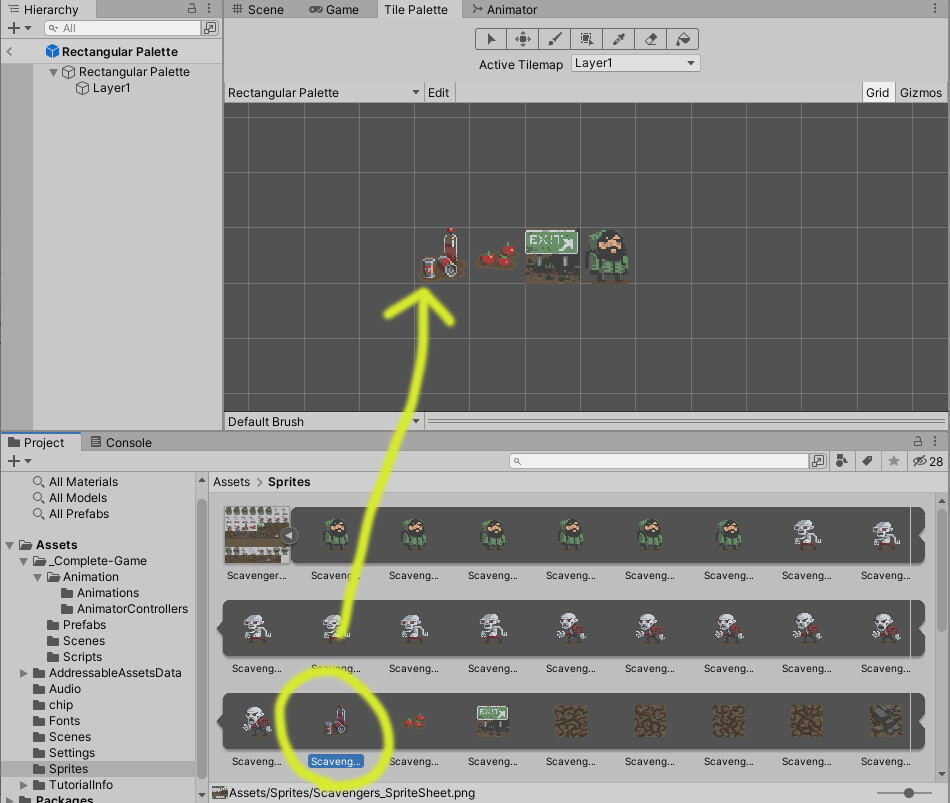This screenshot has width=950, height=803.
Task: Open Hierarchy panel kebab options
Action: (x=209, y=8)
